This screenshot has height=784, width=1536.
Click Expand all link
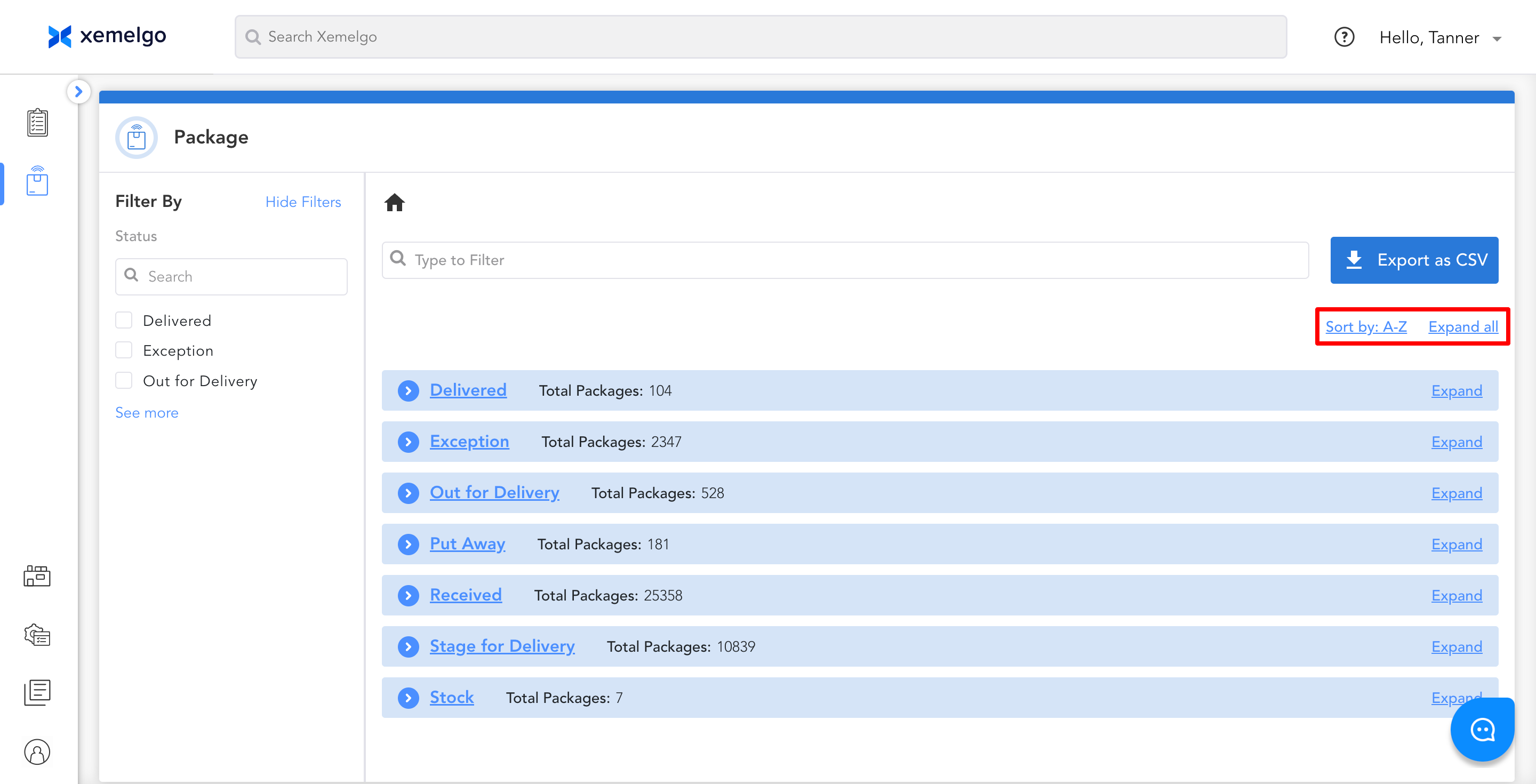click(x=1462, y=327)
